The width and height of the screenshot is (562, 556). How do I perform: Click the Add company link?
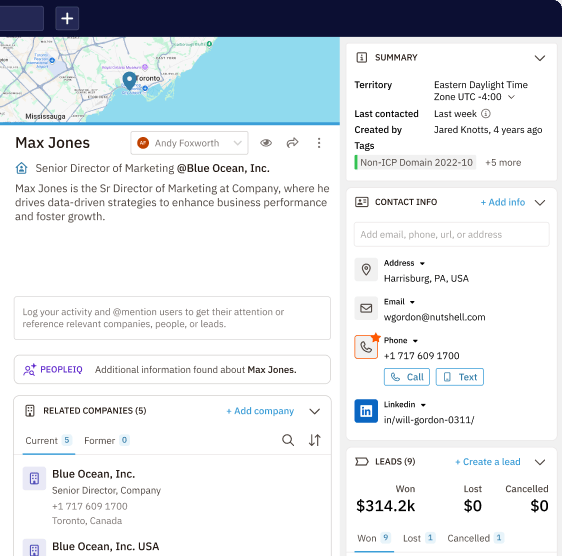click(x=260, y=411)
